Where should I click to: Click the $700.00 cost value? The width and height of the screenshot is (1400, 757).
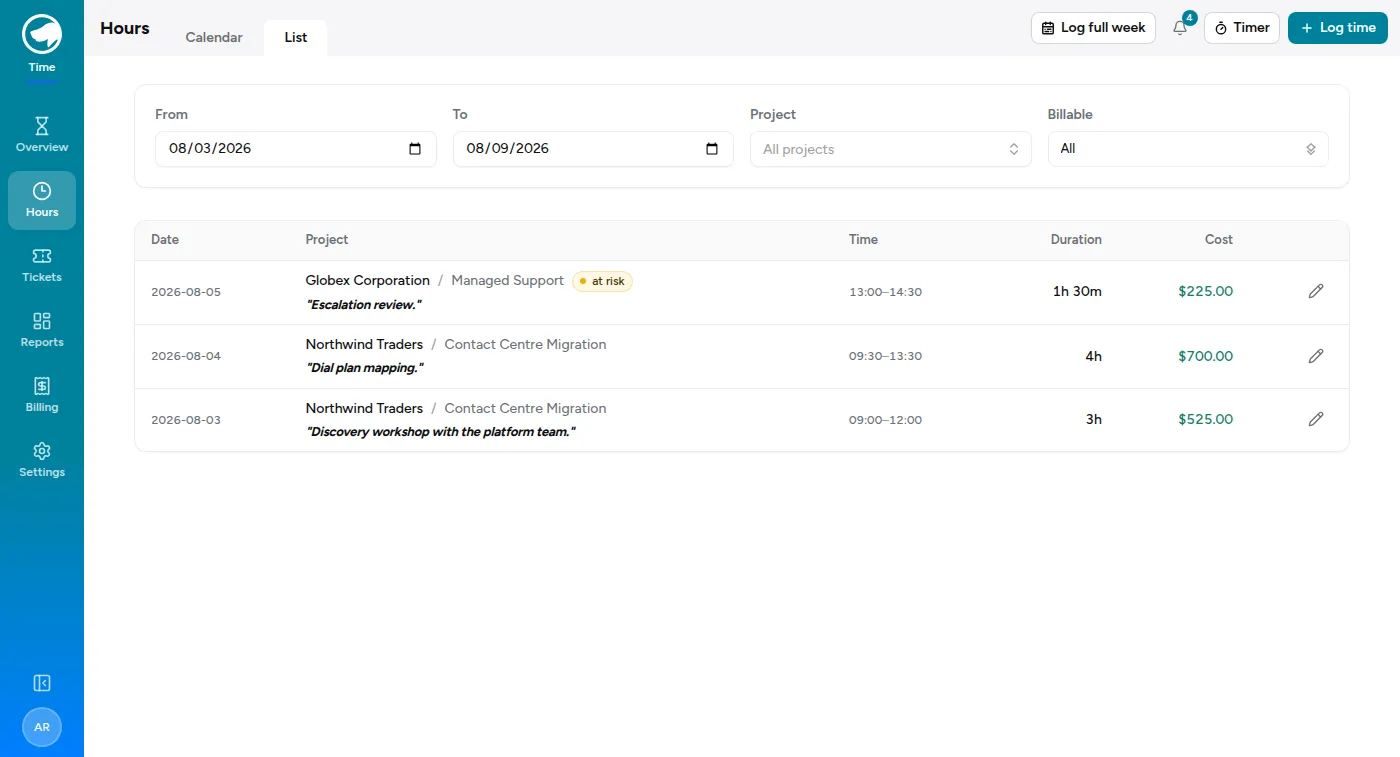coord(1206,356)
